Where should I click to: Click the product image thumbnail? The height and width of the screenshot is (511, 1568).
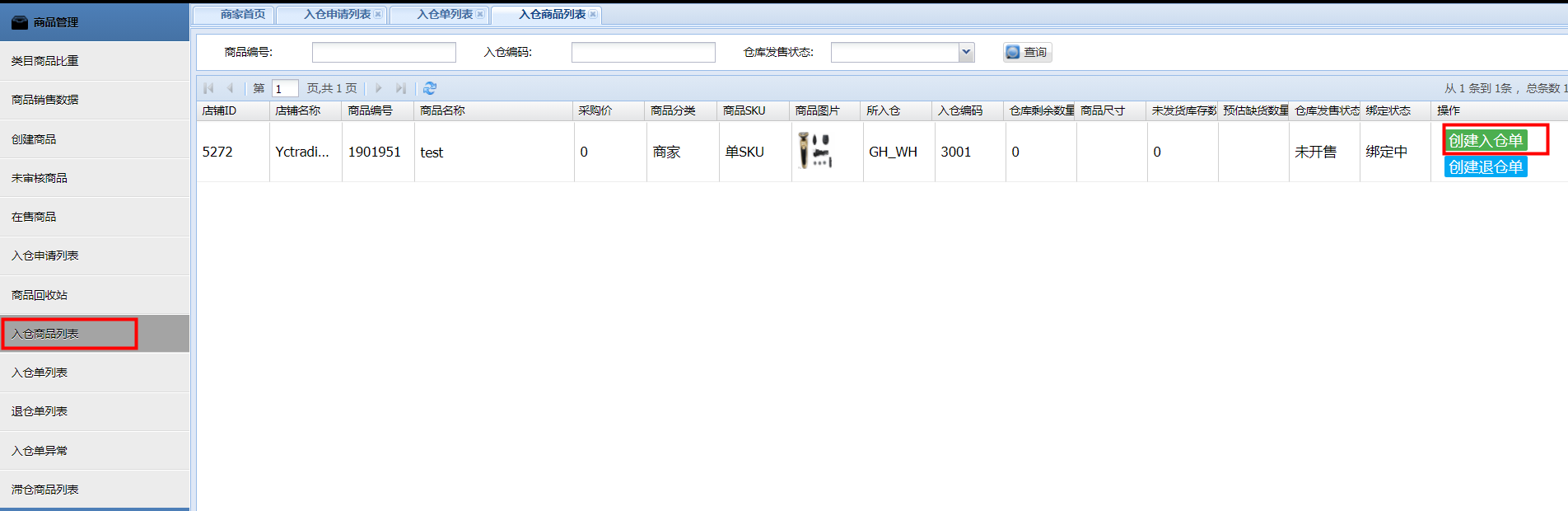coord(815,152)
